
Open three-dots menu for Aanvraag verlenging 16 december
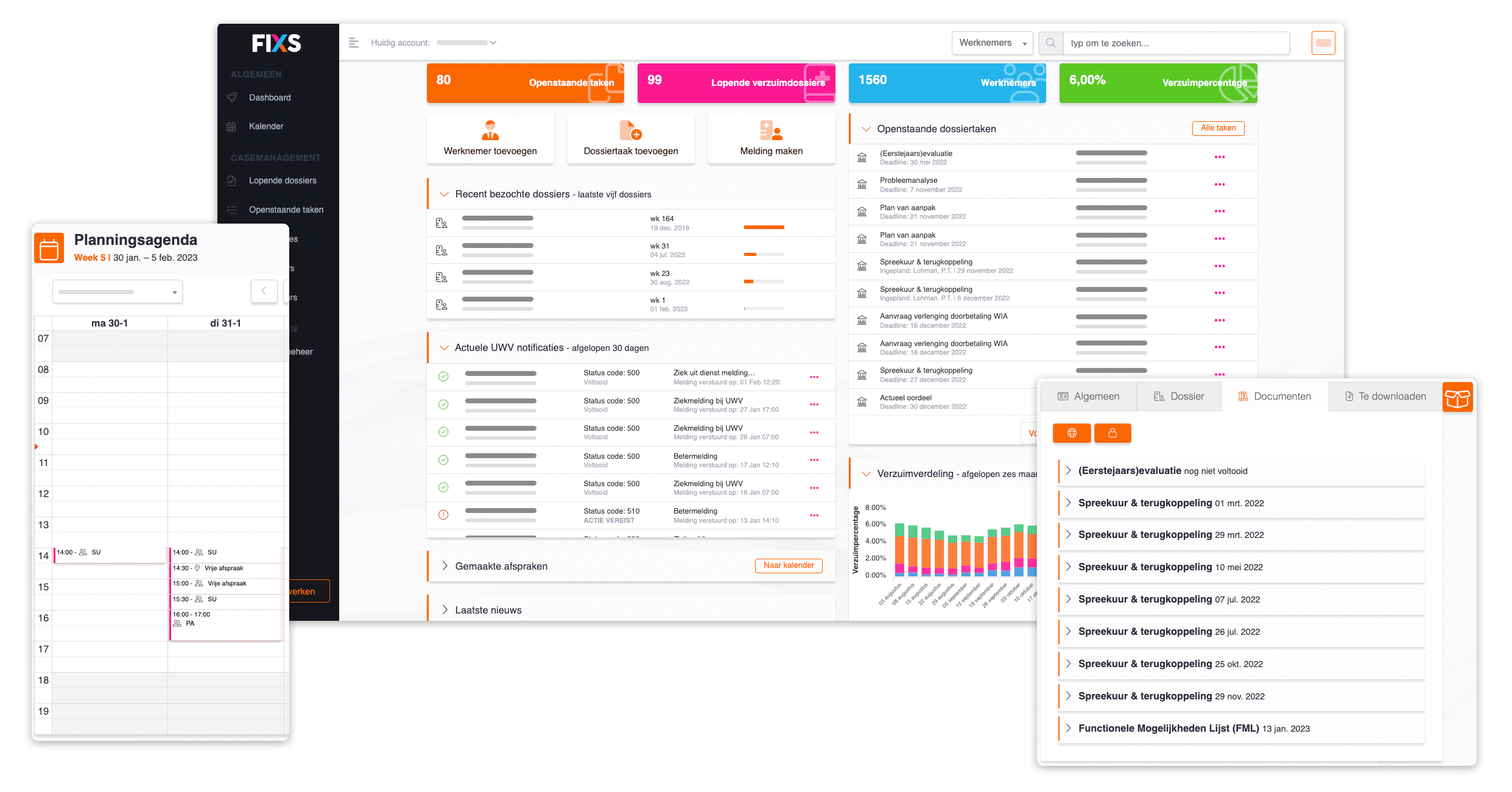coord(1219,320)
